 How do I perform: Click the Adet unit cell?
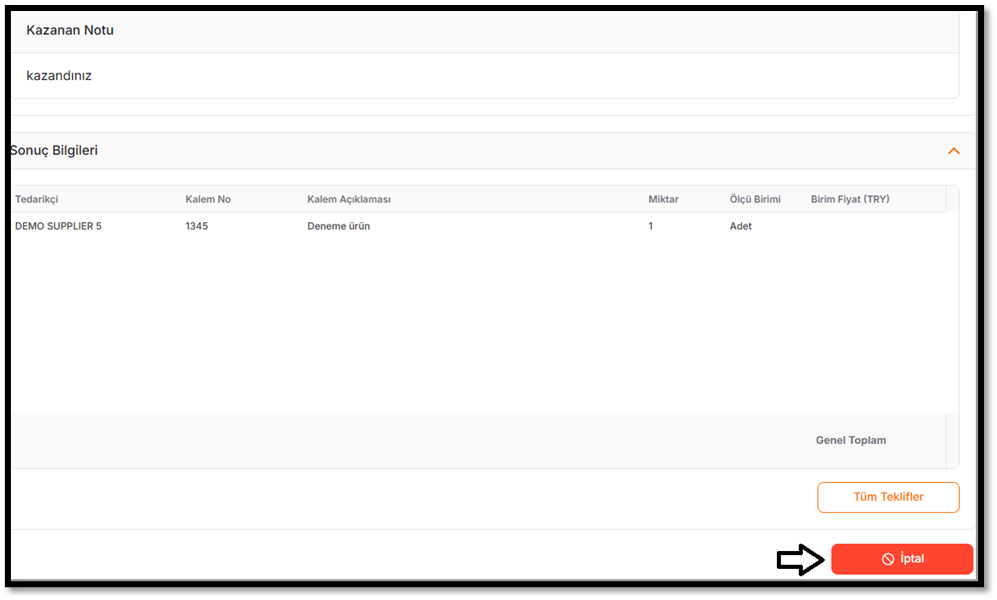pyautogui.click(x=741, y=226)
